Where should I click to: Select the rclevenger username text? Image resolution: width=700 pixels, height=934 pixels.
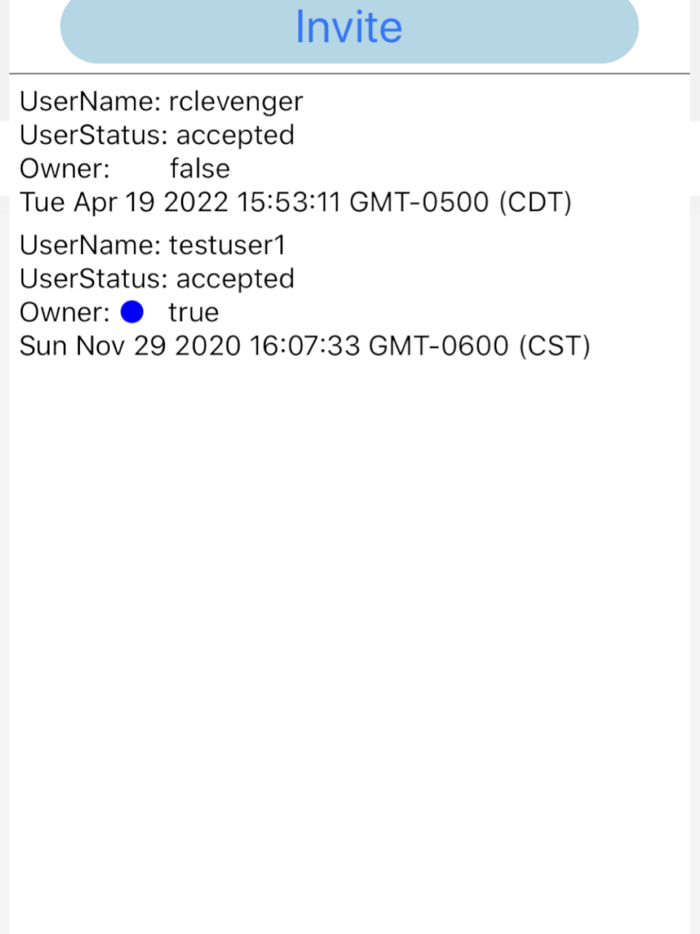pyautogui.click(x=236, y=101)
